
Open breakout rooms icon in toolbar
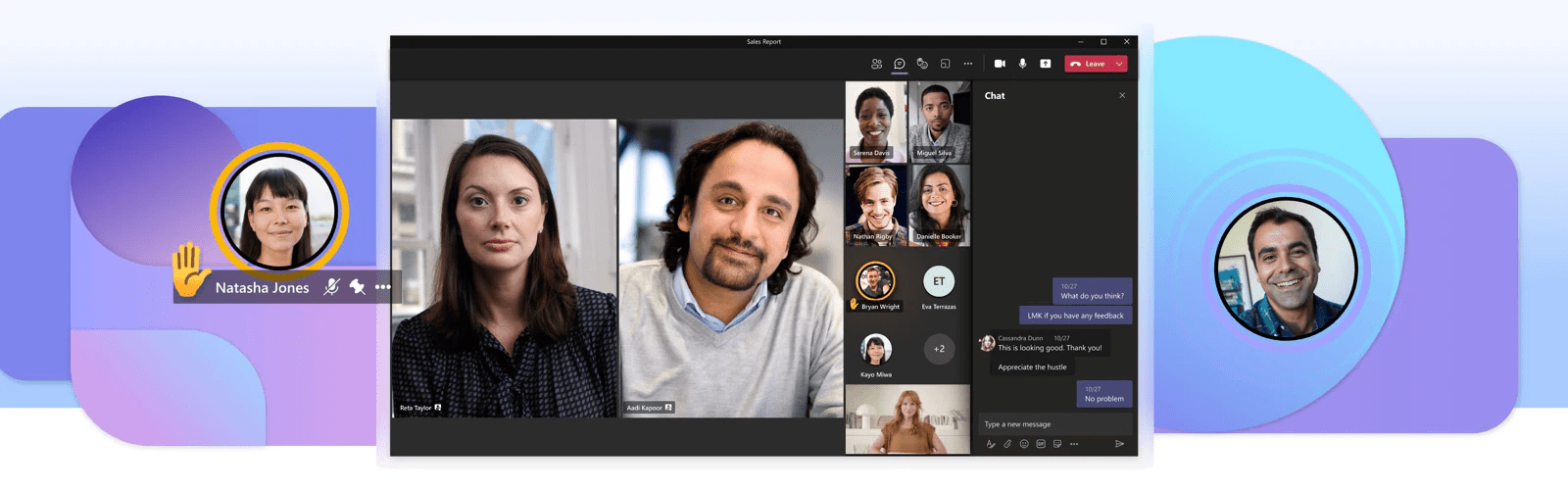tap(946, 64)
